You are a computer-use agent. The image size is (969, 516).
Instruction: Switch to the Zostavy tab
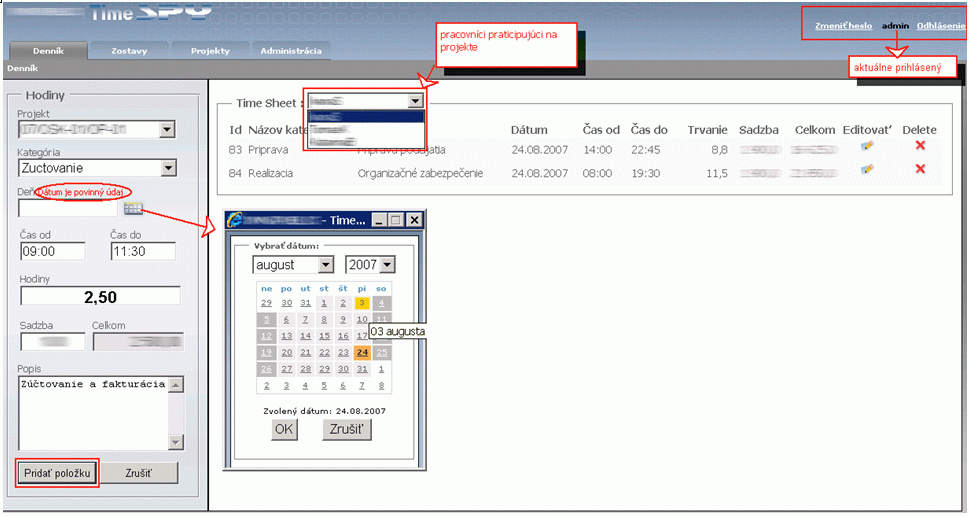[129, 51]
